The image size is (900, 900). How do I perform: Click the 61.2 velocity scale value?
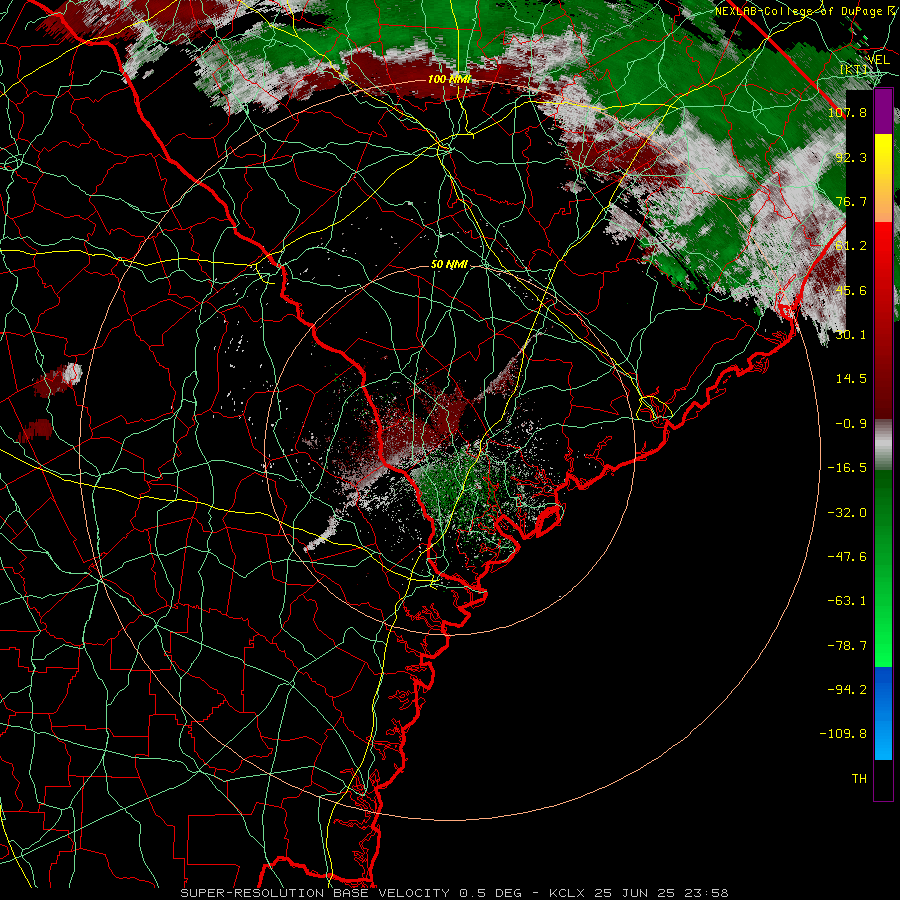tap(851, 246)
